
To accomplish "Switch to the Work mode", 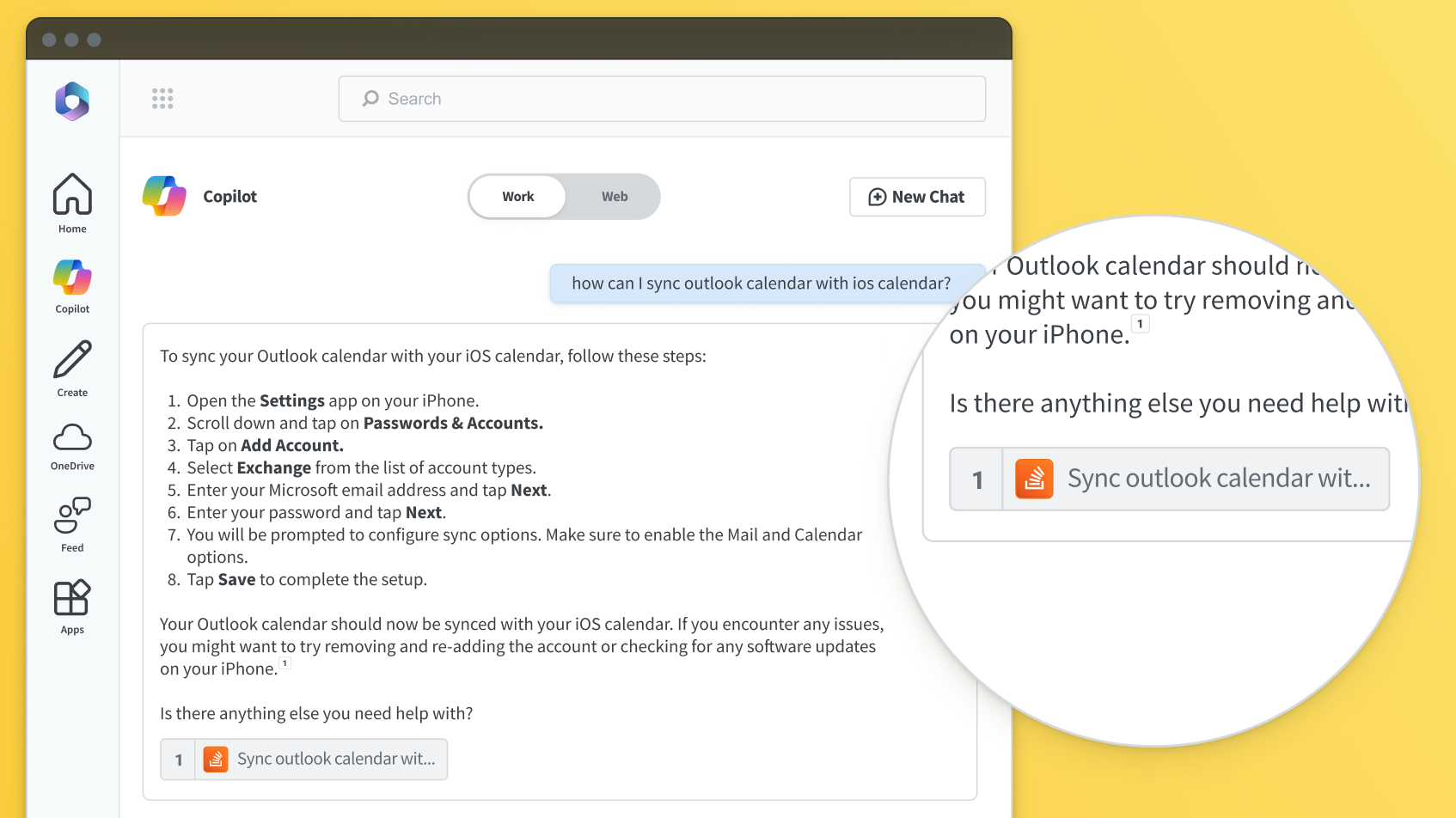I will tap(517, 197).
